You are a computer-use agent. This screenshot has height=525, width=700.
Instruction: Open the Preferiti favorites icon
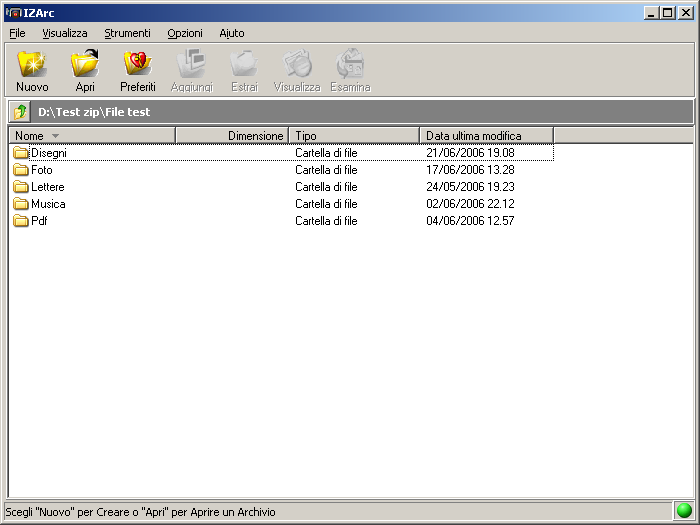(x=138, y=63)
